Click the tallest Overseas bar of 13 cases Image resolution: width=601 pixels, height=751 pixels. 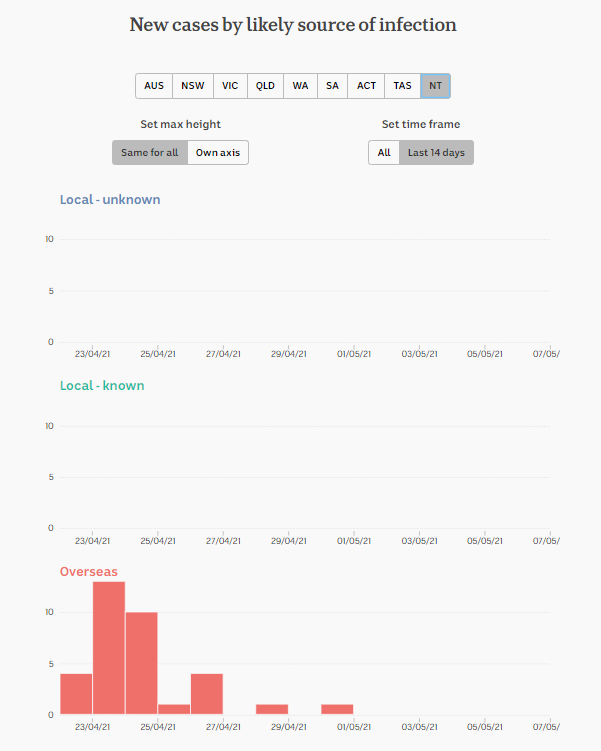point(109,648)
